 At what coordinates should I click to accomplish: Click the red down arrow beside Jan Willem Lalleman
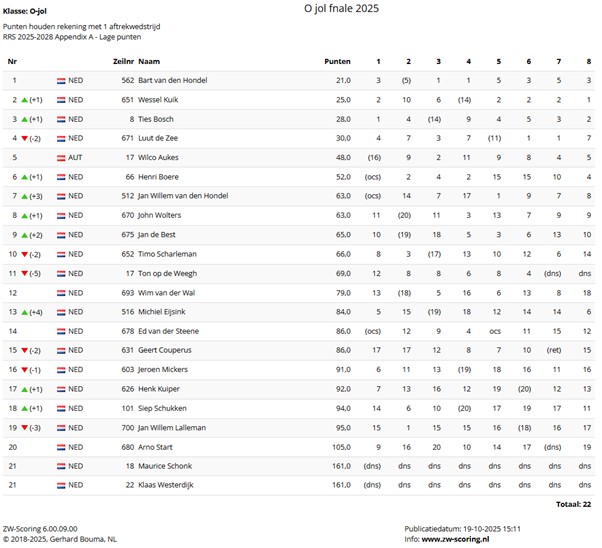(22, 428)
